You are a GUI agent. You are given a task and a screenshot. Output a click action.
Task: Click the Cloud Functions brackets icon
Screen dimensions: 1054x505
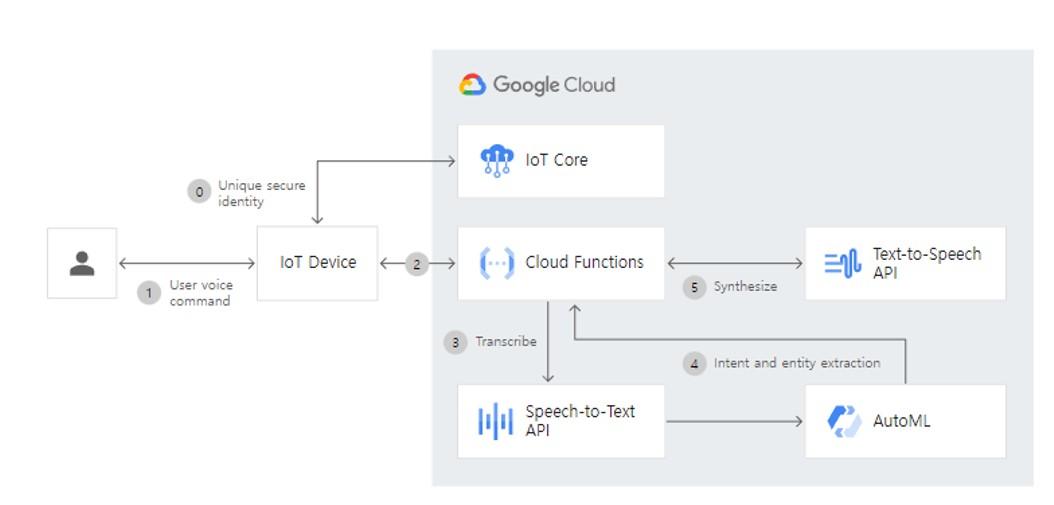[497, 263]
